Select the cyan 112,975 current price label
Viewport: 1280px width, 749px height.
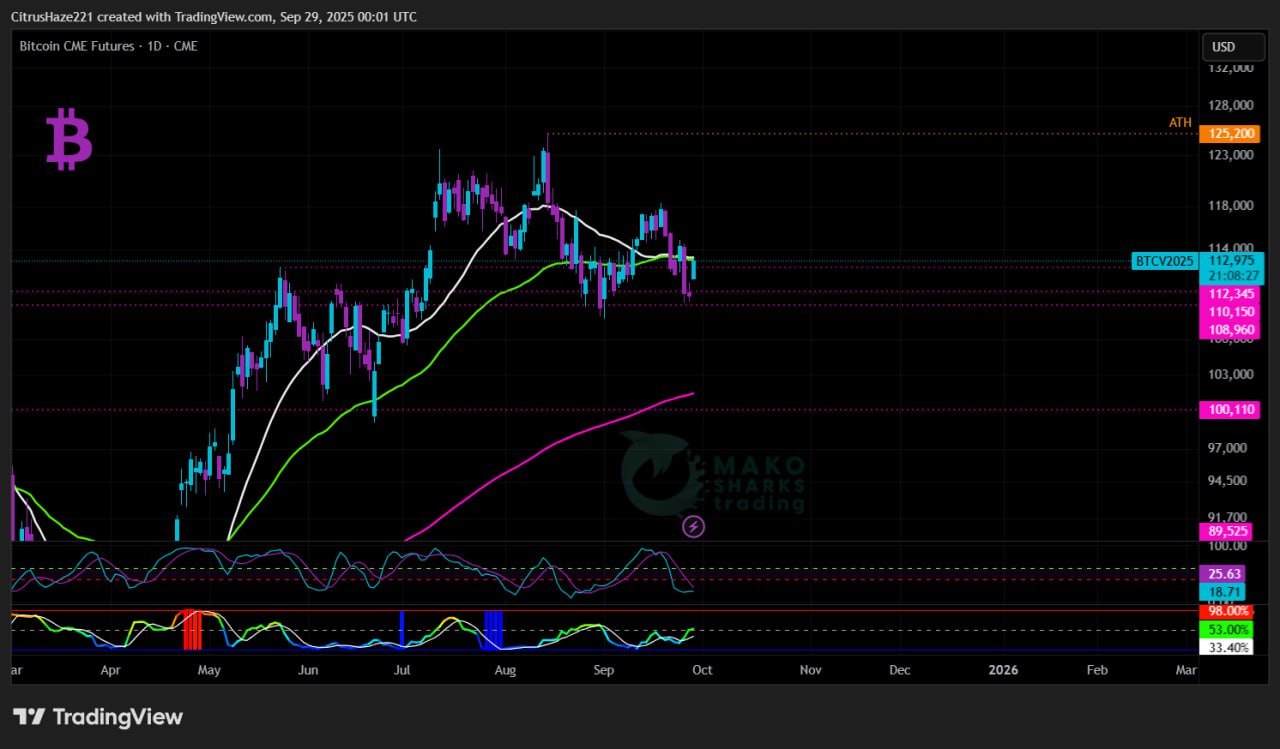1231,261
